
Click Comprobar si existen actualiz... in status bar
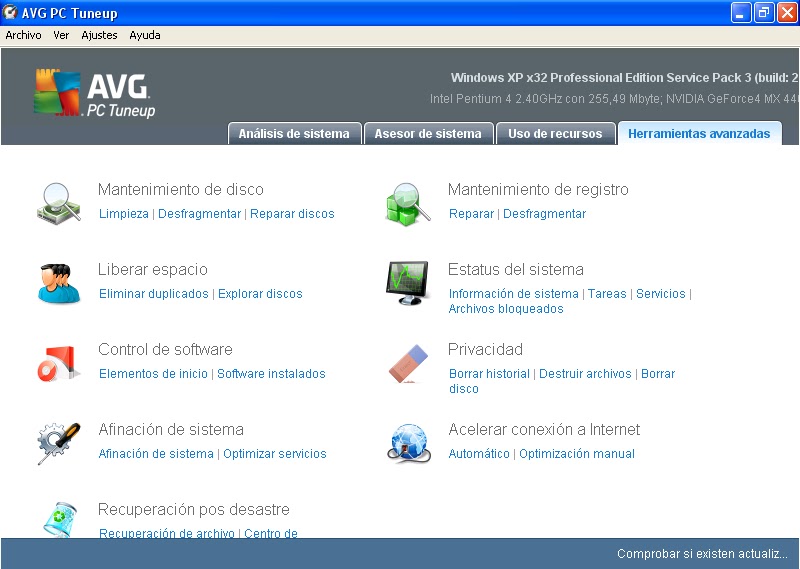click(702, 554)
